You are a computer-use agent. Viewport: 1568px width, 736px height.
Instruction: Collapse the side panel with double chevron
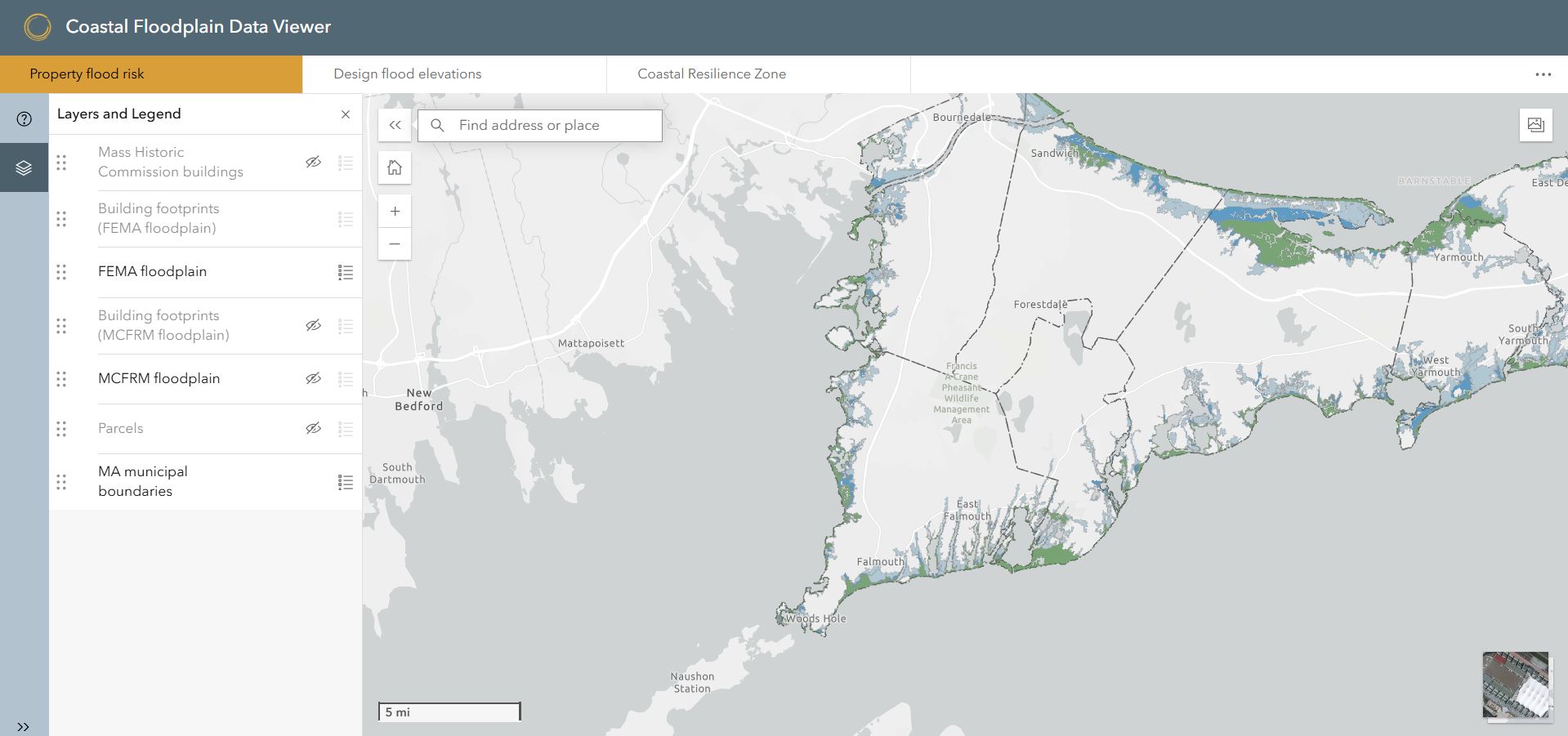coord(395,126)
